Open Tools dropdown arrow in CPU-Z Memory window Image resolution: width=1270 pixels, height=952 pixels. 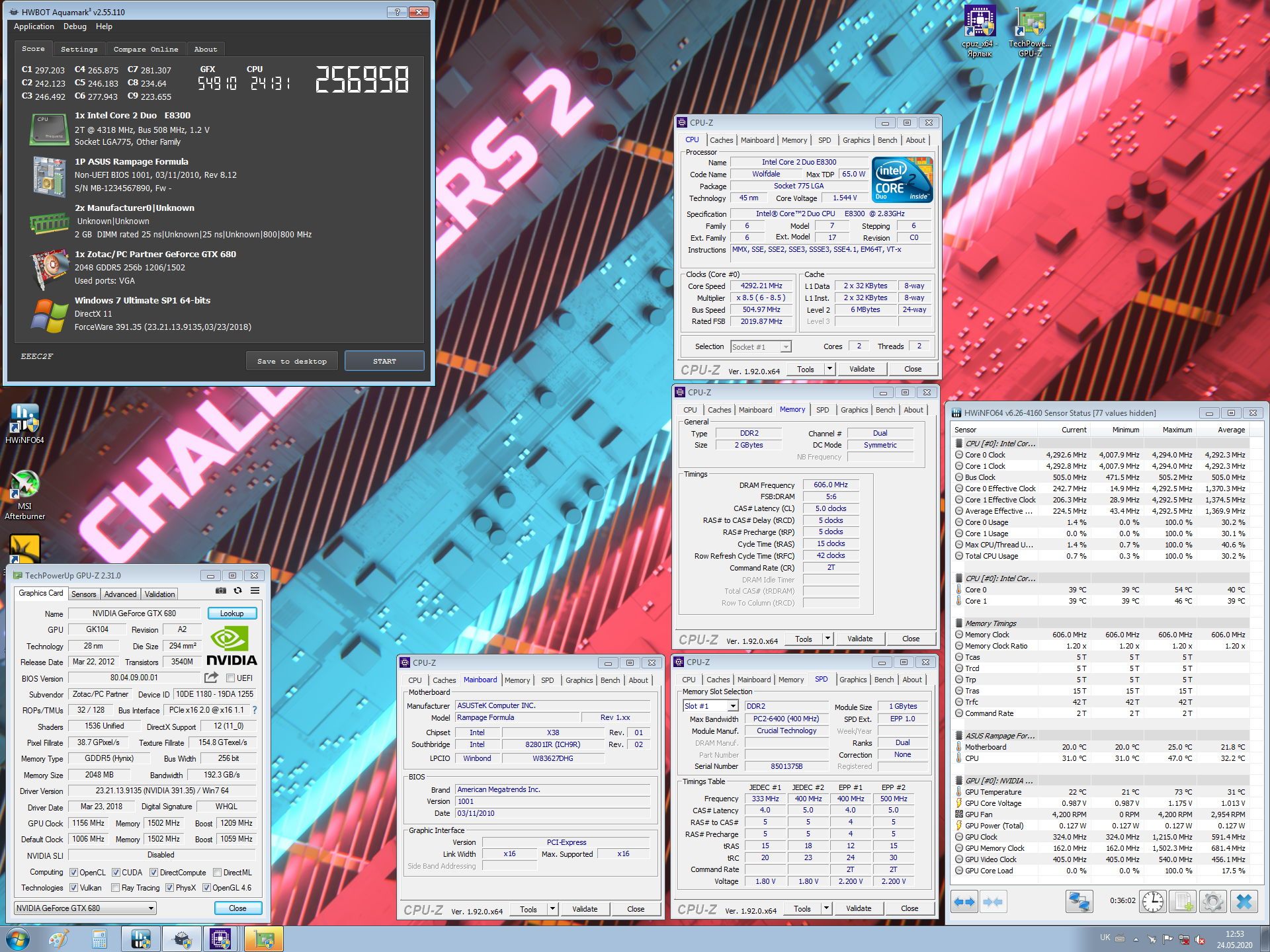pyautogui.click(x=827, y=639)
